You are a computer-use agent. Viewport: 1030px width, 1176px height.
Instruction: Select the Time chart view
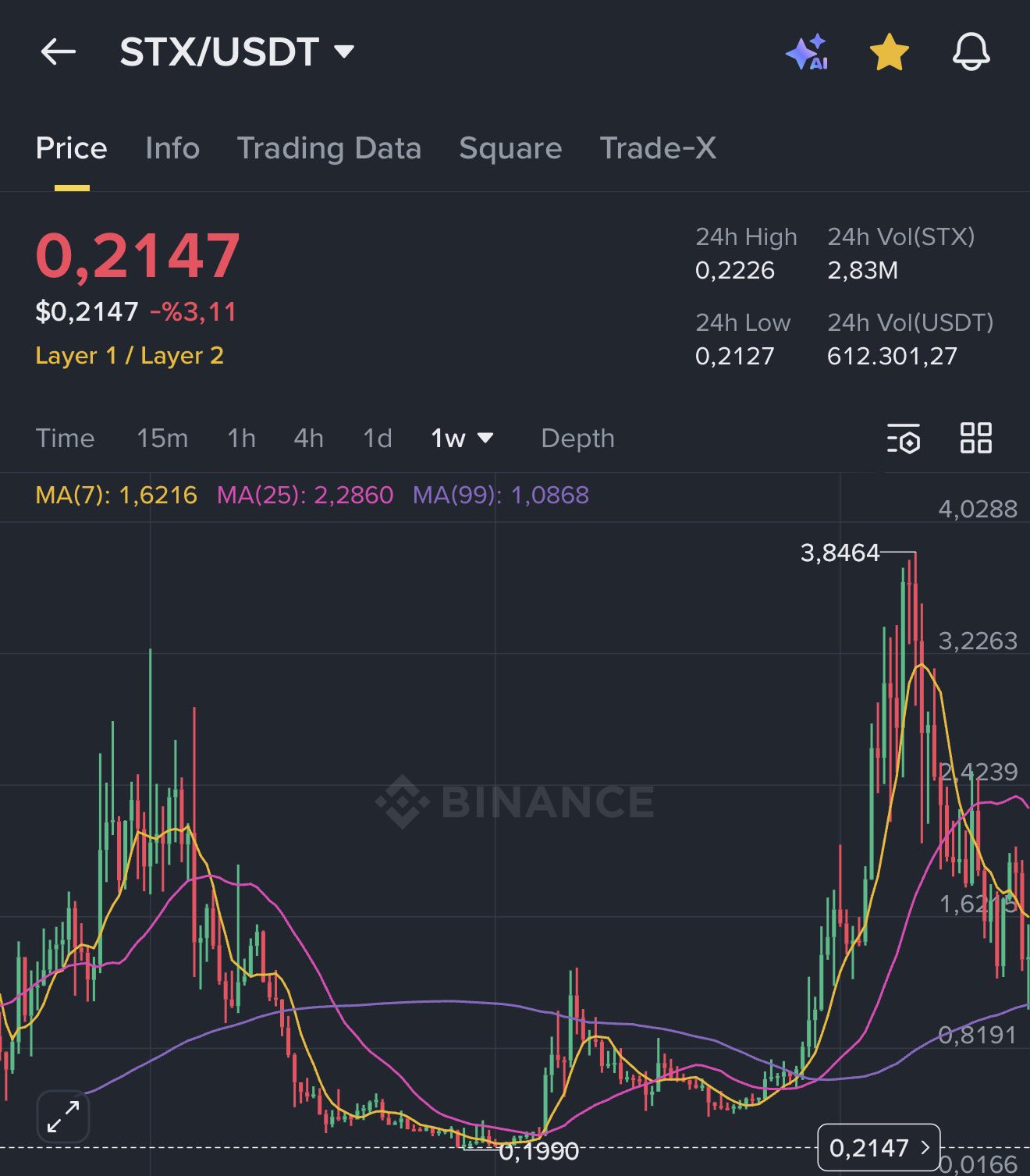(x=65, y=439)
